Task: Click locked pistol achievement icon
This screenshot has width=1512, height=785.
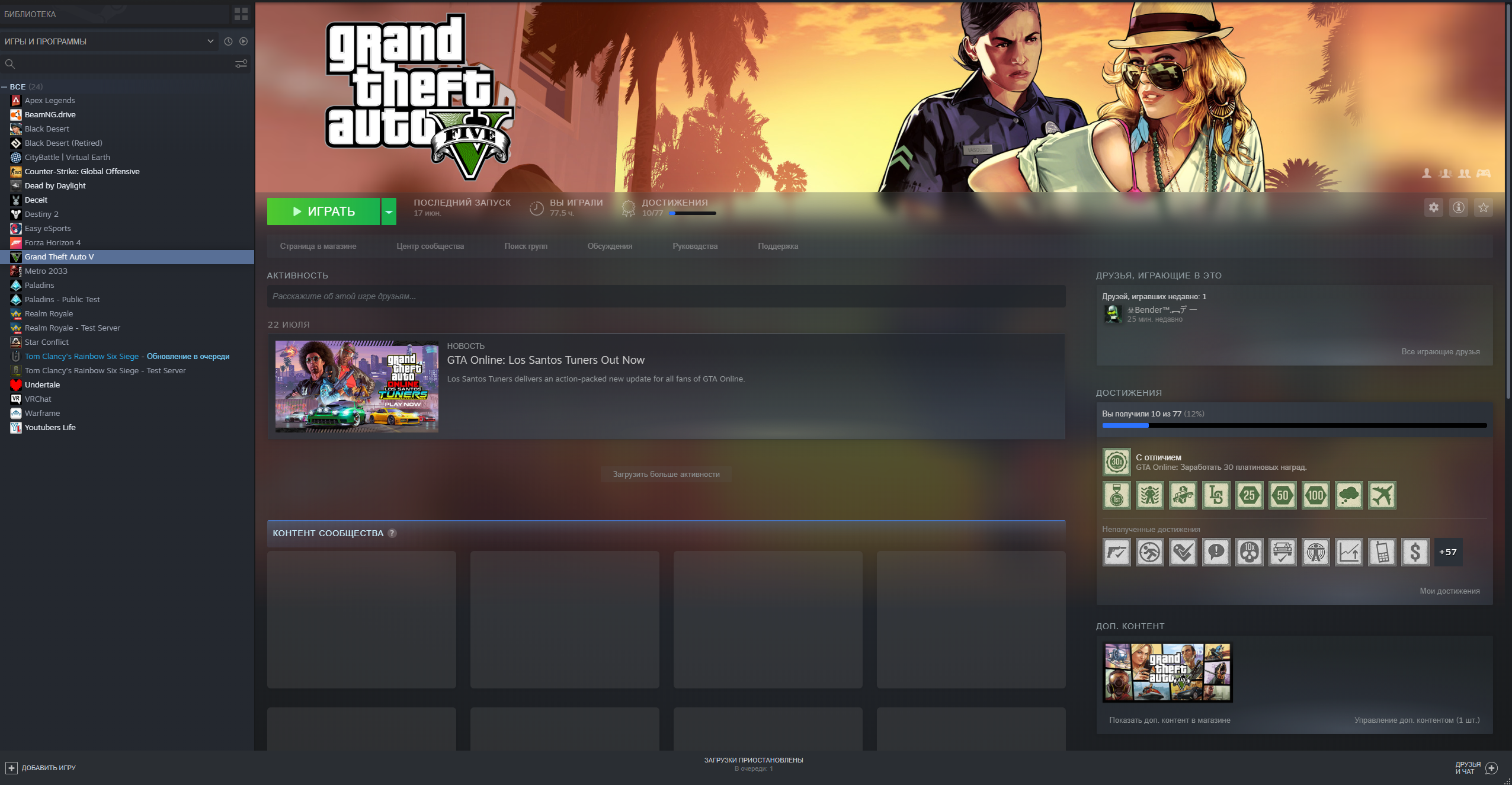Action: (x=1117, y=552)
